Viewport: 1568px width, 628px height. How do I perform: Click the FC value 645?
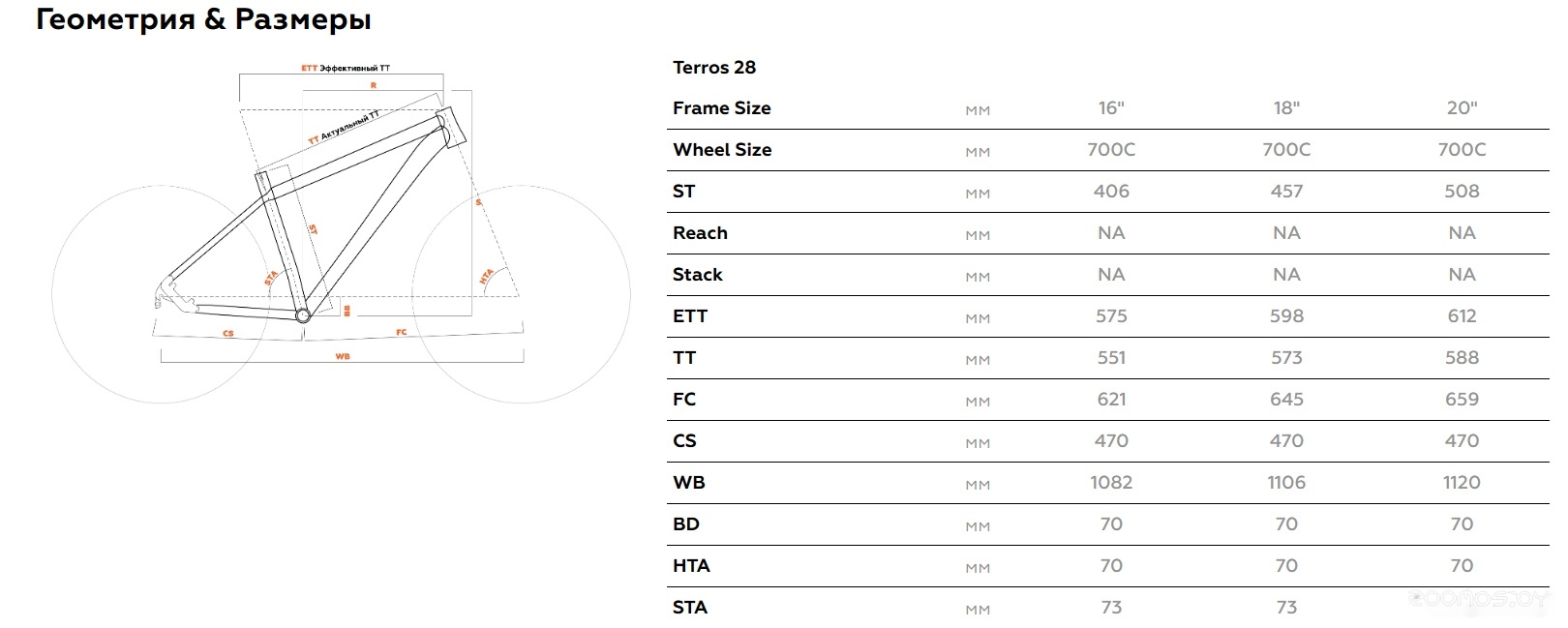tap(1286, 400)
